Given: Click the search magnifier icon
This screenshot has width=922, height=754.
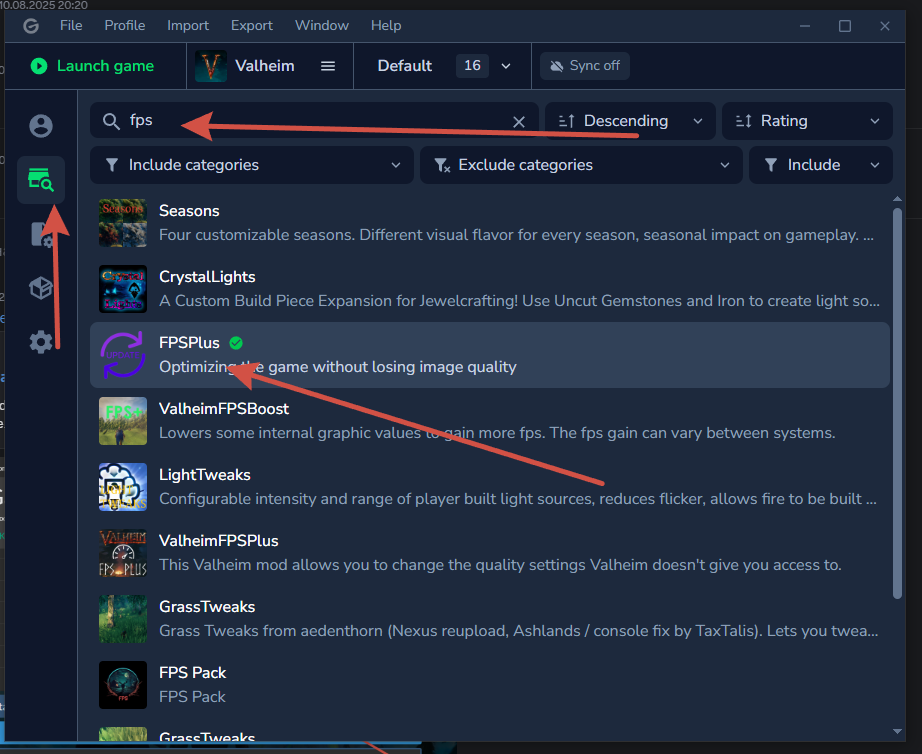Looking at the screenshot, I should coord(111,121).
